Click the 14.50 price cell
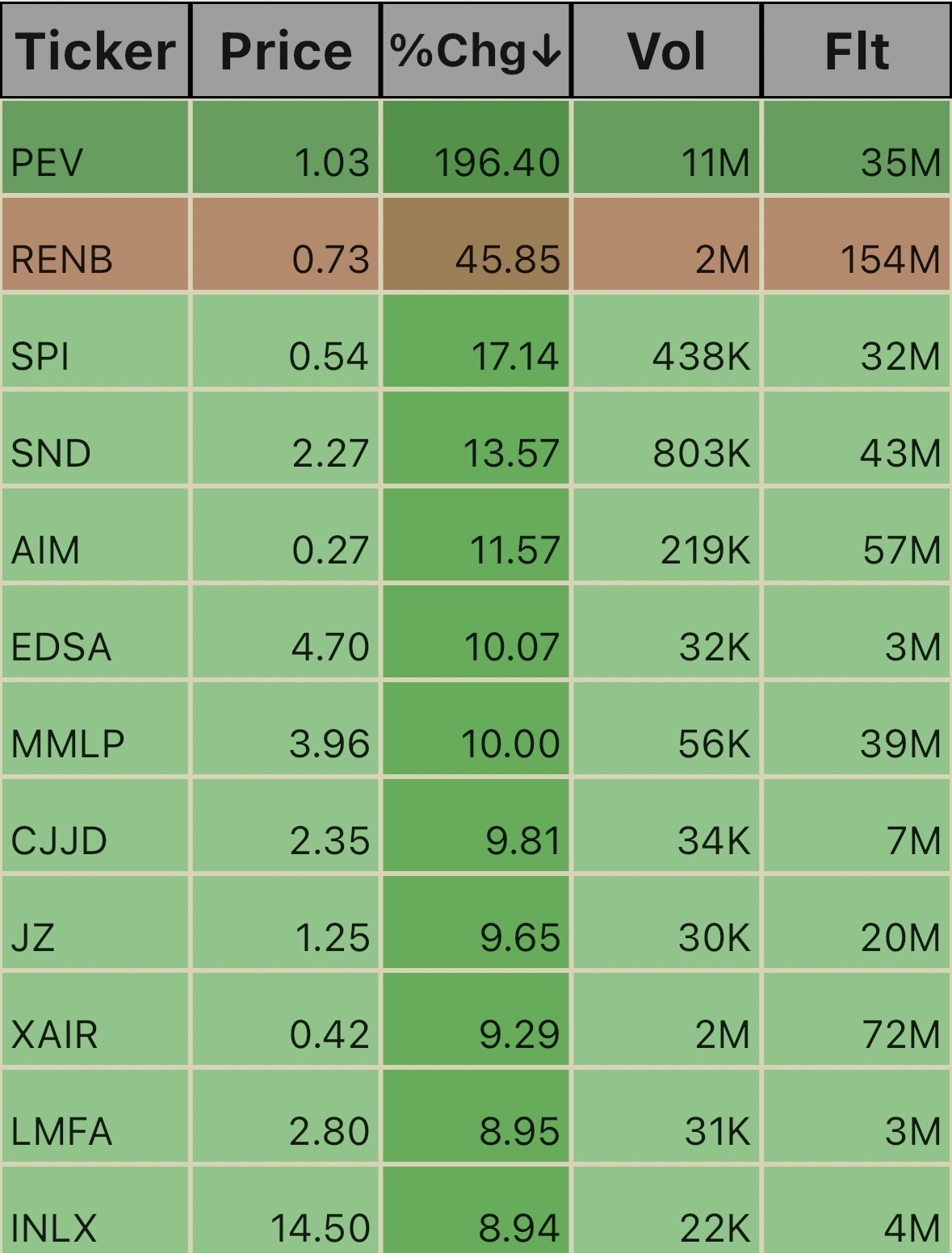This screenshot has height=1253, width=952. click(285, 1210)
